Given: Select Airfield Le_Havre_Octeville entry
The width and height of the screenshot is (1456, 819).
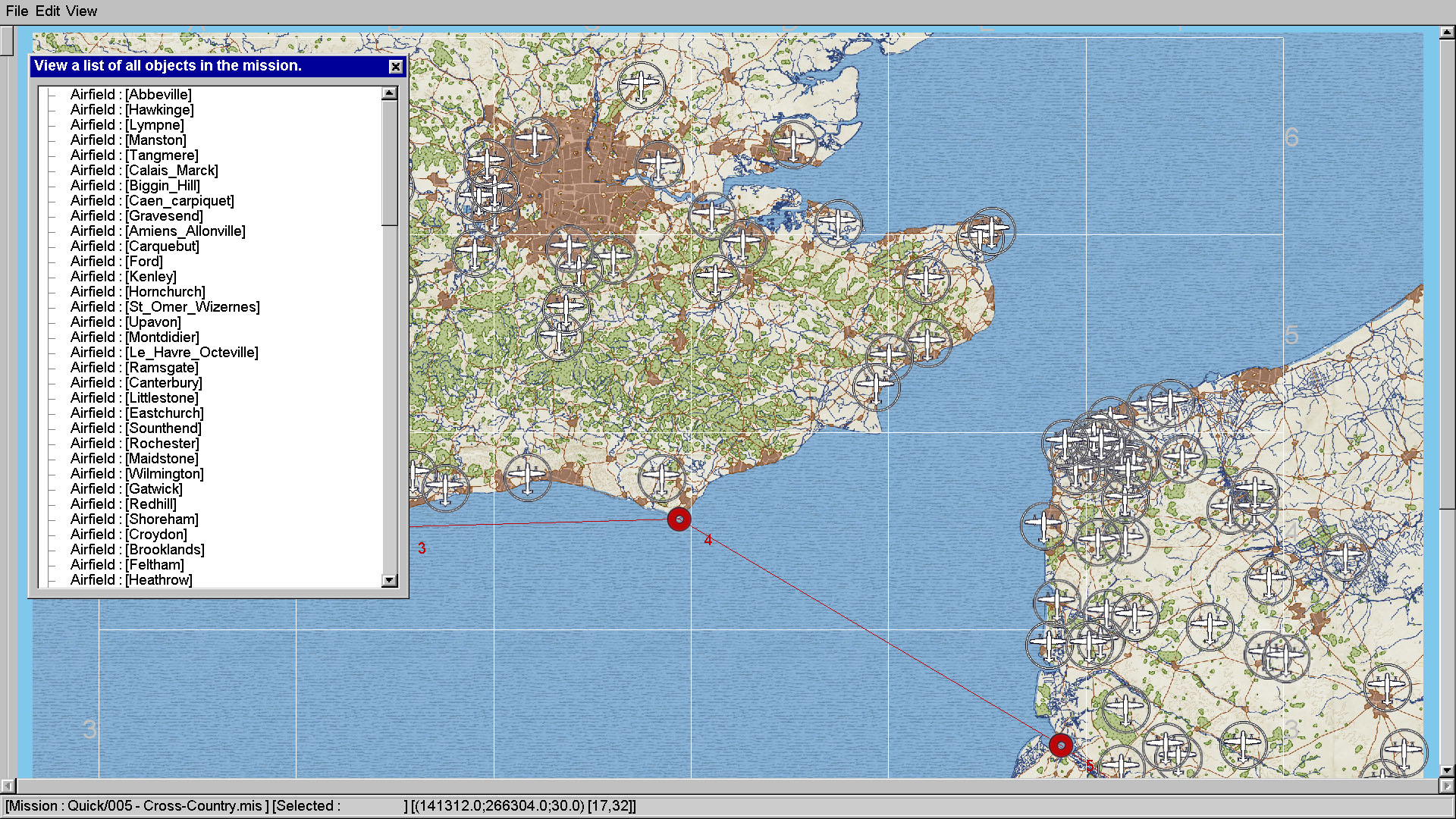Looking at the screenshot, I should 164,353.
